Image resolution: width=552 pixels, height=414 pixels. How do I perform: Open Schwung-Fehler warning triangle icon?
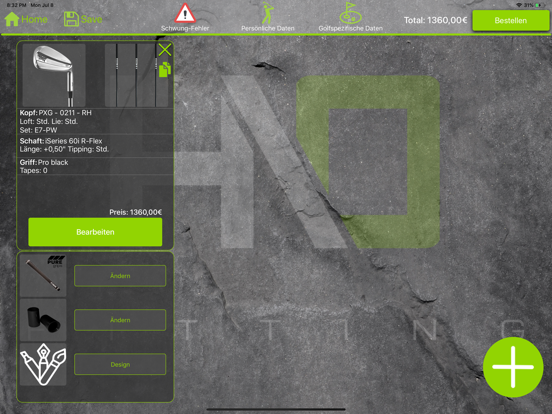pyautogui.click(x=185, y=13)
